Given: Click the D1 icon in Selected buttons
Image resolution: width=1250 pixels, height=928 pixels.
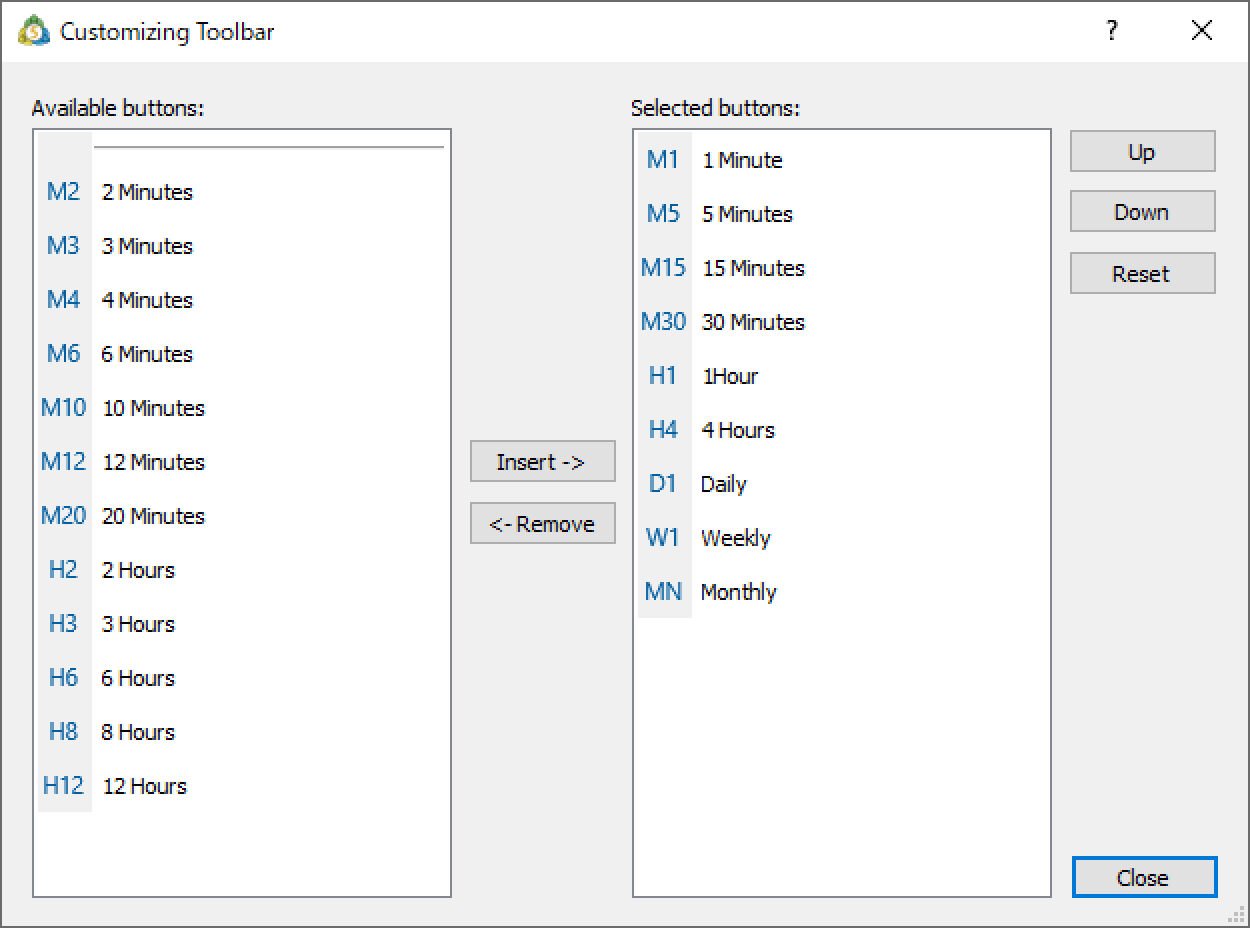Looking at the screenshot, I should [x=663, y=484].
